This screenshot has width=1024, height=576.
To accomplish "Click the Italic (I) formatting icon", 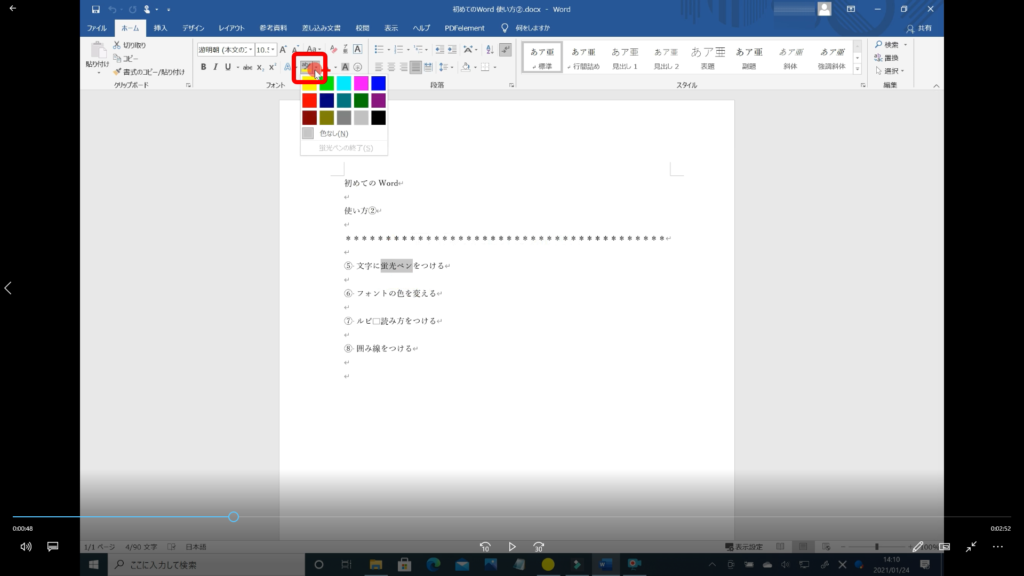I will click(215, 67).
